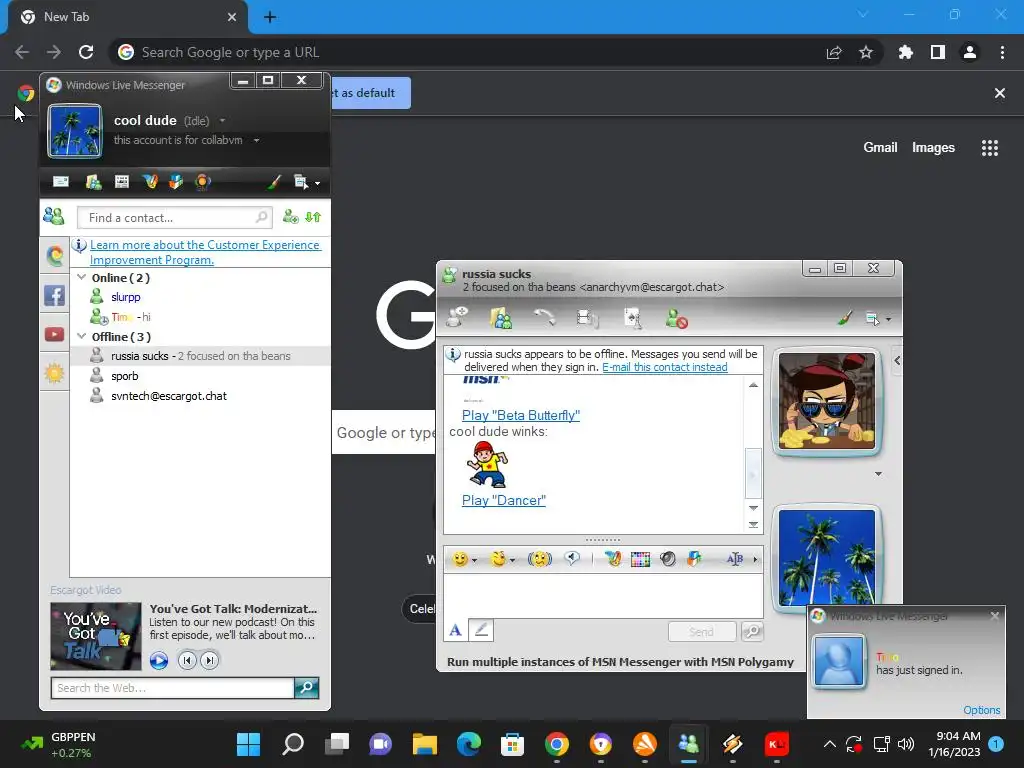The image size is (1024, 768).
Task: Change background with color grid icon
Action: pyautogui.click(x=641, y=559)
